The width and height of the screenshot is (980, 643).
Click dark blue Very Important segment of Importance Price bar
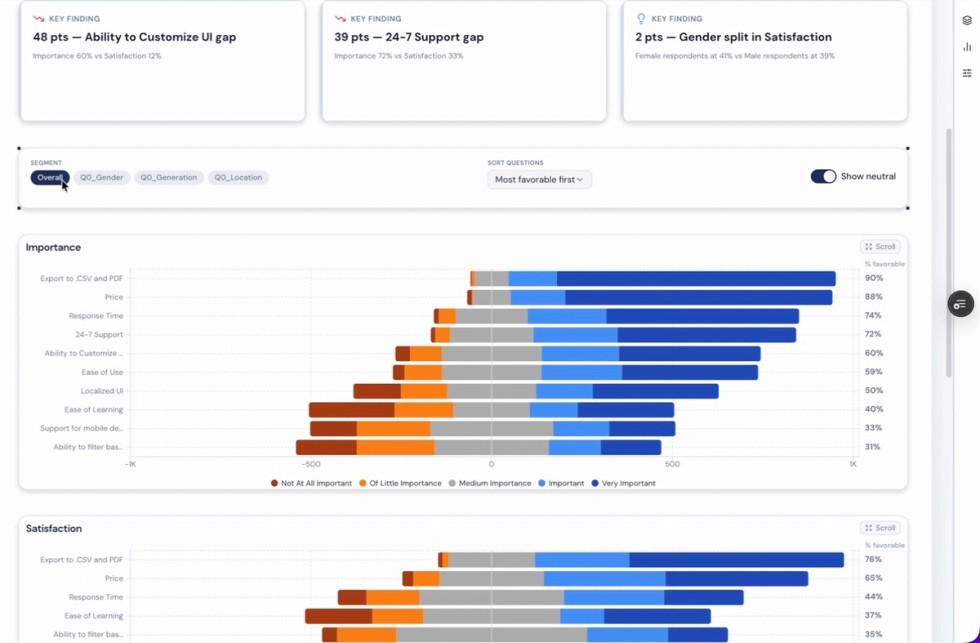(699, 297)
